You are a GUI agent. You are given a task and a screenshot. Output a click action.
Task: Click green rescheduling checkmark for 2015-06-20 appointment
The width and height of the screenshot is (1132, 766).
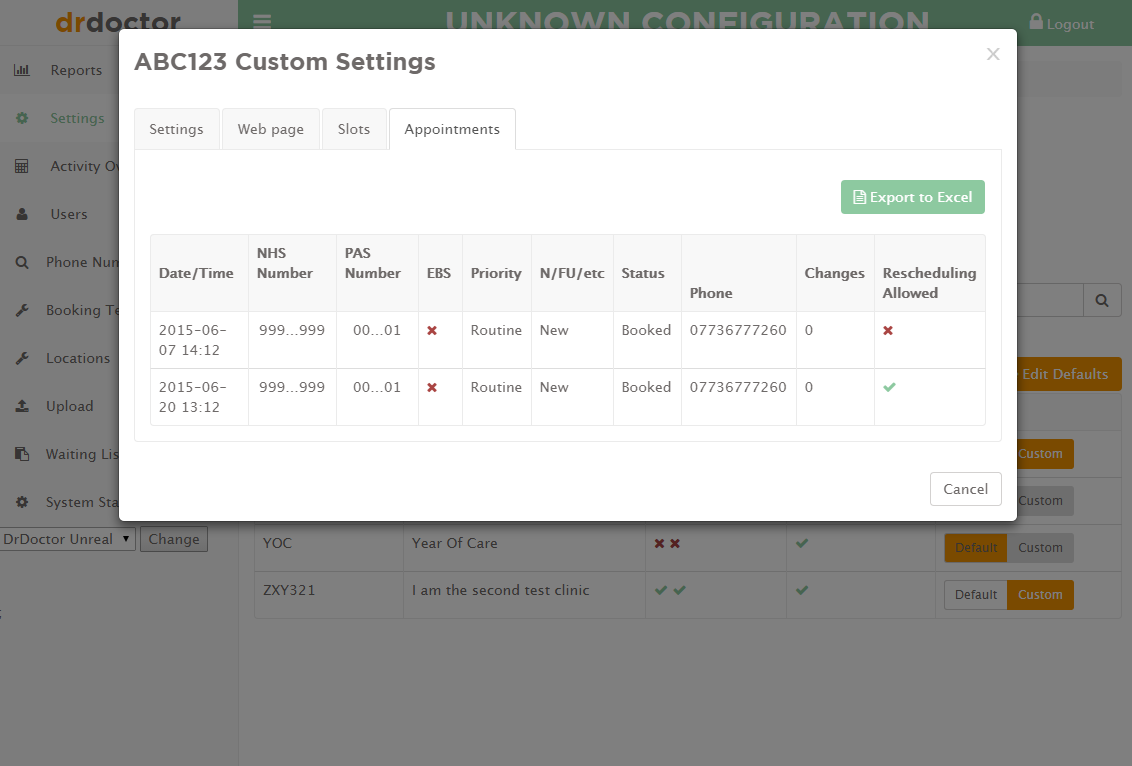click(889, 387)
